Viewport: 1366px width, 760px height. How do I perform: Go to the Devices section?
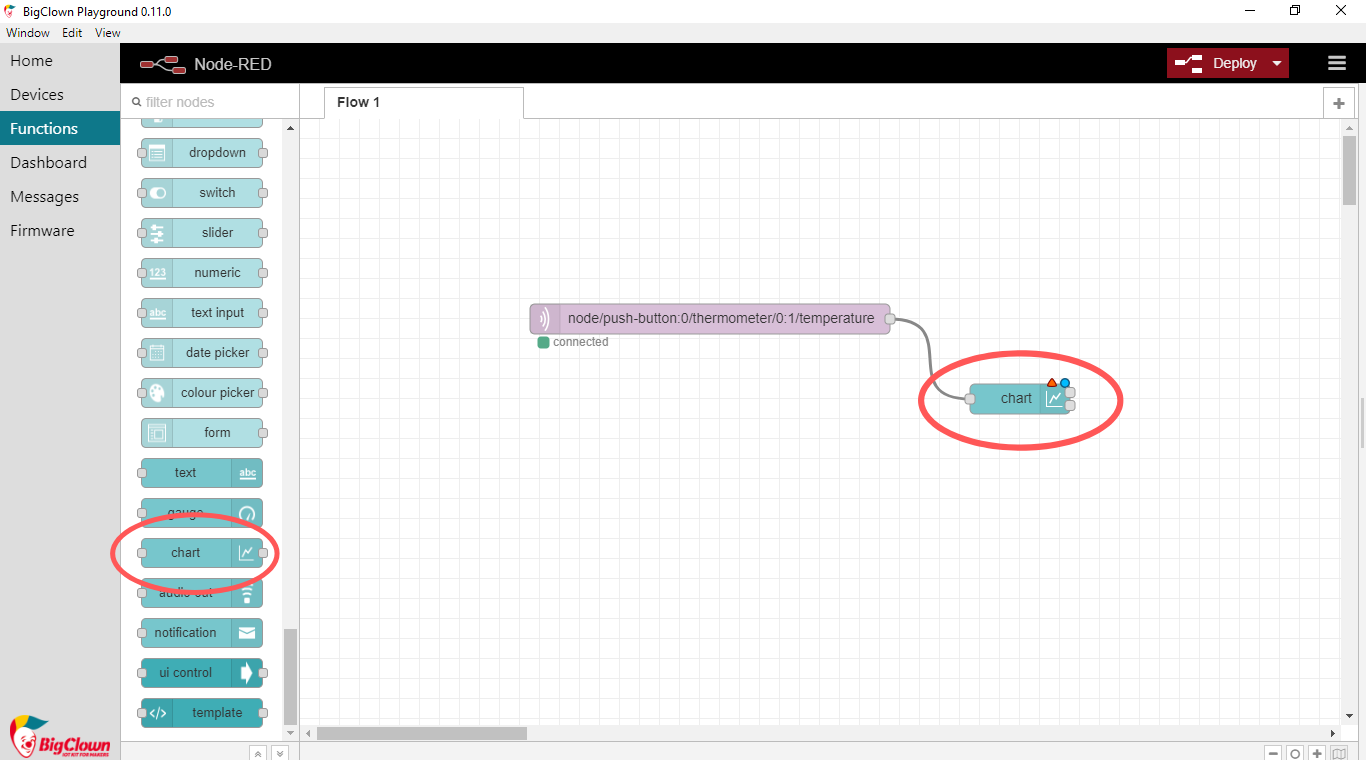(60, 95)
